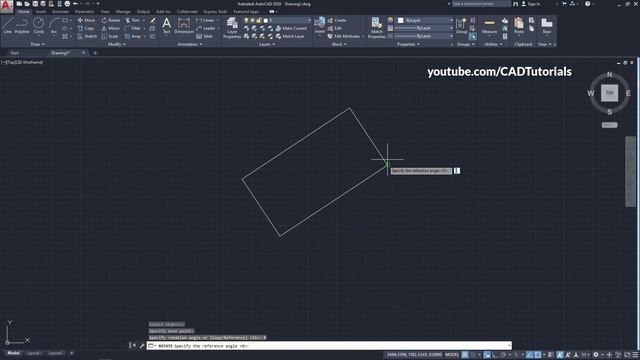Image resolution: width=640 pixels, height=360 pixels.
Task: Open the linetype ByLayer dropdown
Action: pos(424,36)
